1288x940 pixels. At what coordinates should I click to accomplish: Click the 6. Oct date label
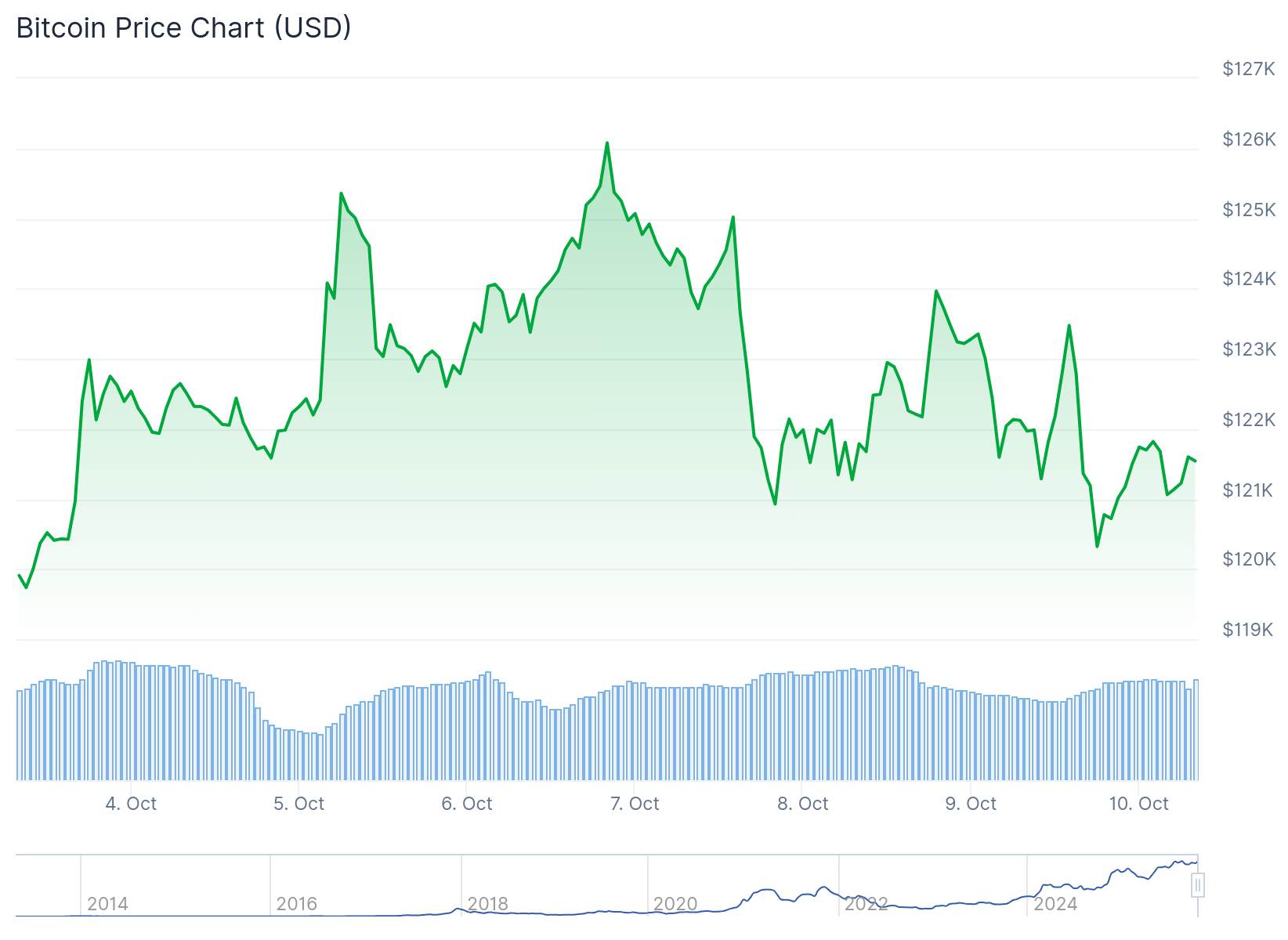pyautogui.click(x=467, y=804)
